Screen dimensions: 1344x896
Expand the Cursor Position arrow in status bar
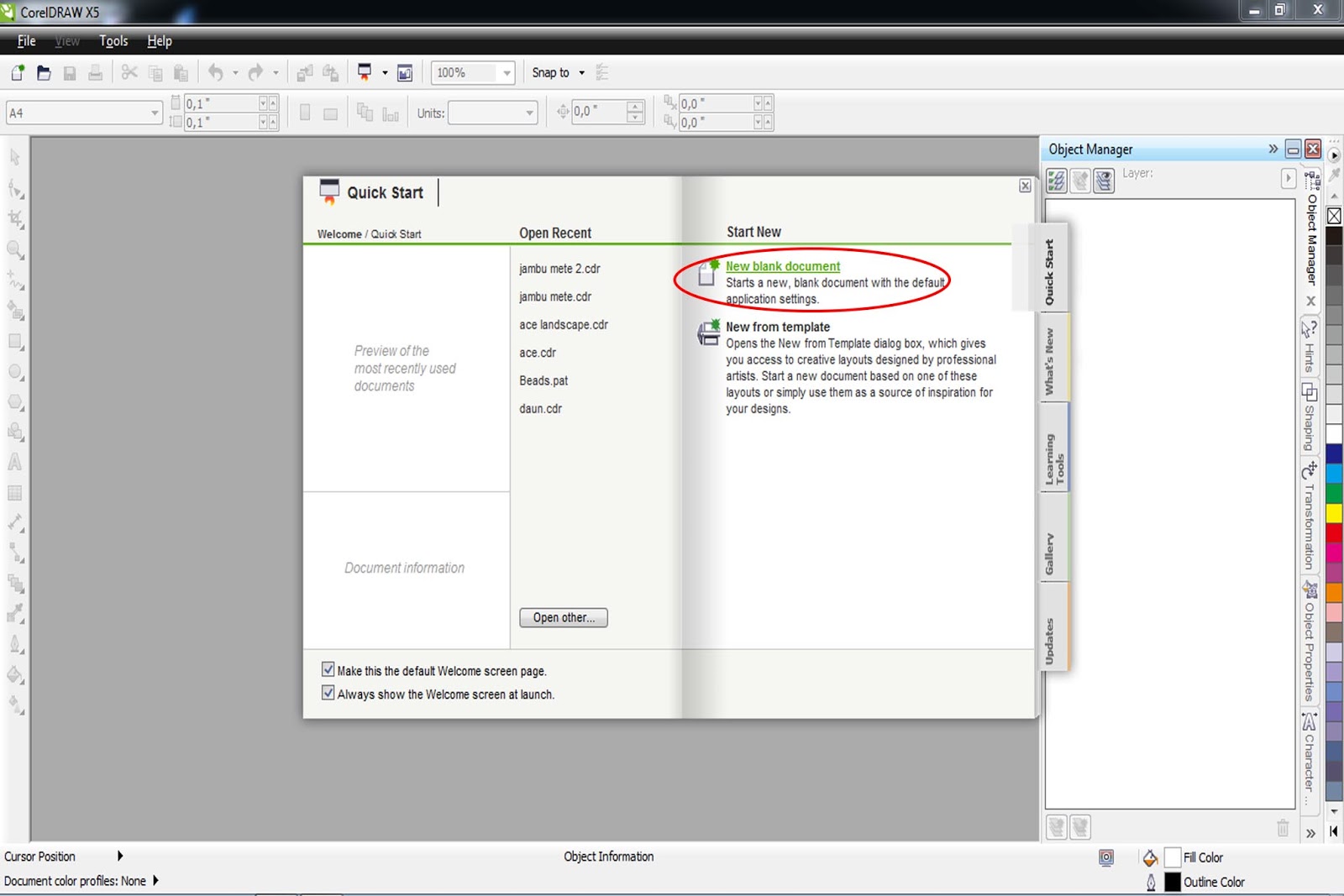click(x=120, y=857)
